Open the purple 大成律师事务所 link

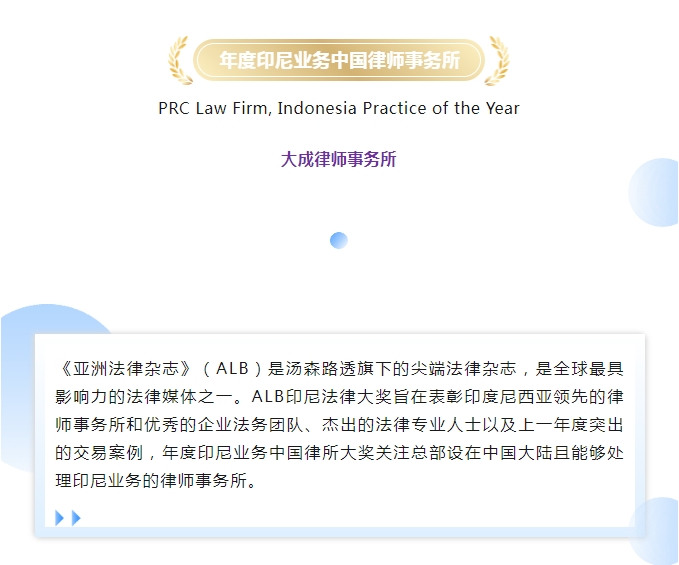pos(339,159)
